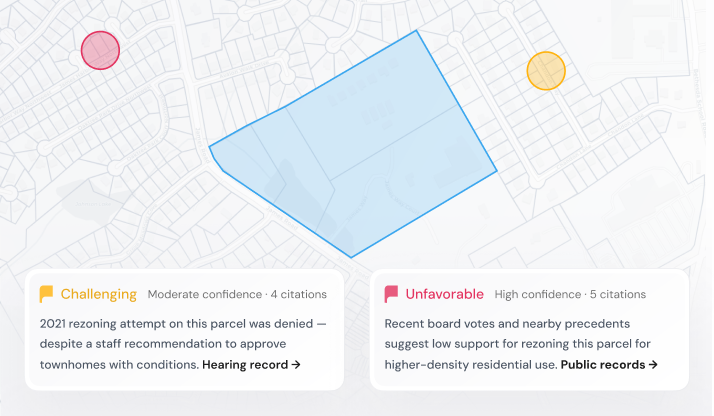This screenshot has width=714, height=416.
Task: Click the Challenging heading text
Action: click(98, 294)
